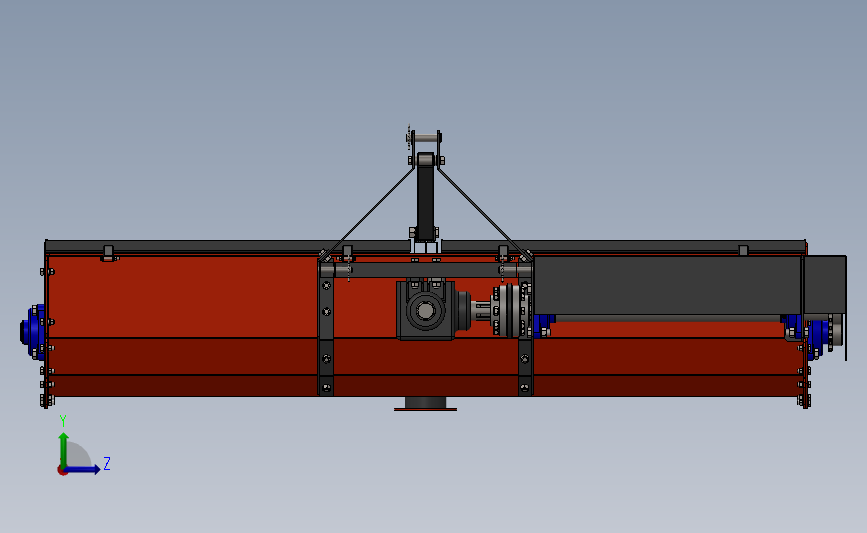Select the top hitch pin on mast

coord(425,138)
